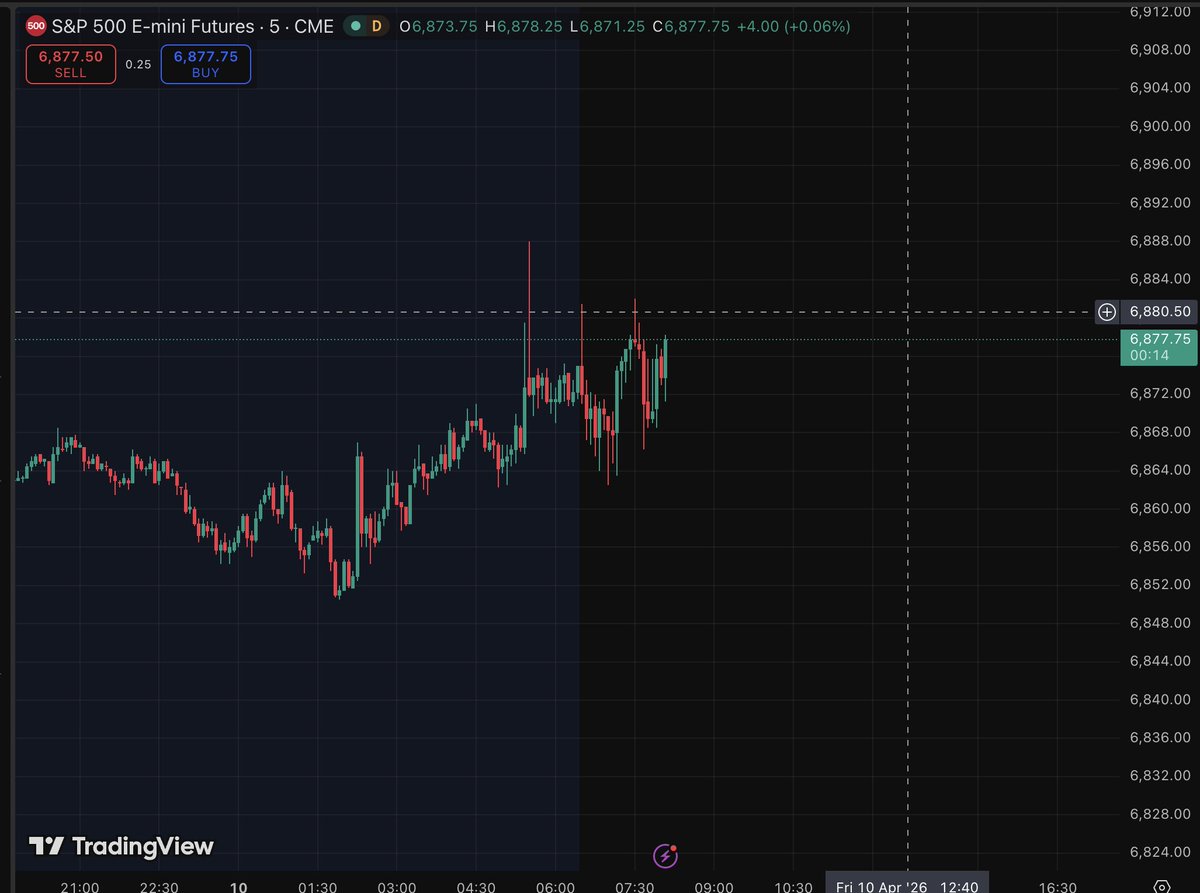Click the change value +4.00 (+0.06%)
This screenshot has width=1200, height=893.
pyautogui.click(x=794, y=26)
